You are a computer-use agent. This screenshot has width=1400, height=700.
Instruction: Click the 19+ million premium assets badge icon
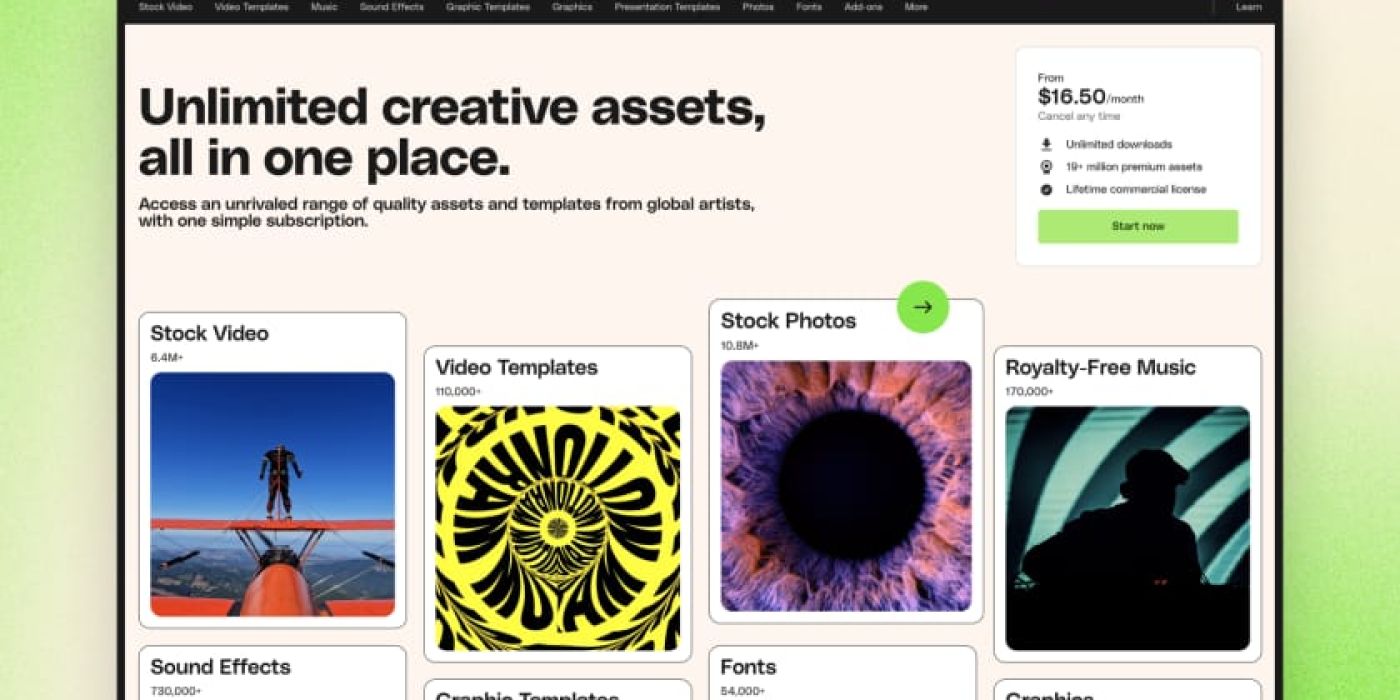1046,167
